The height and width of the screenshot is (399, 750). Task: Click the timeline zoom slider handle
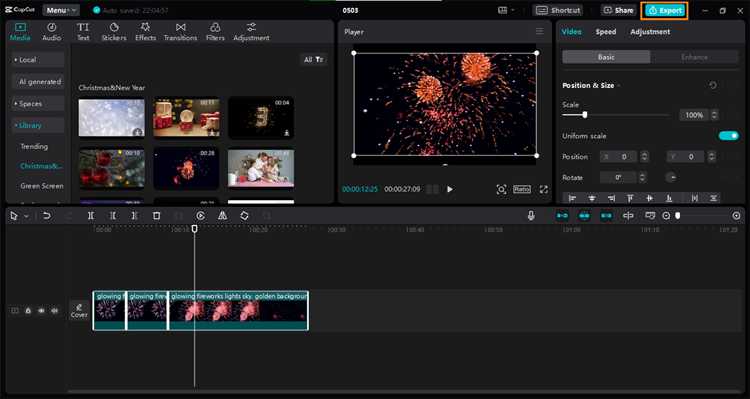(x=678, y=216)
